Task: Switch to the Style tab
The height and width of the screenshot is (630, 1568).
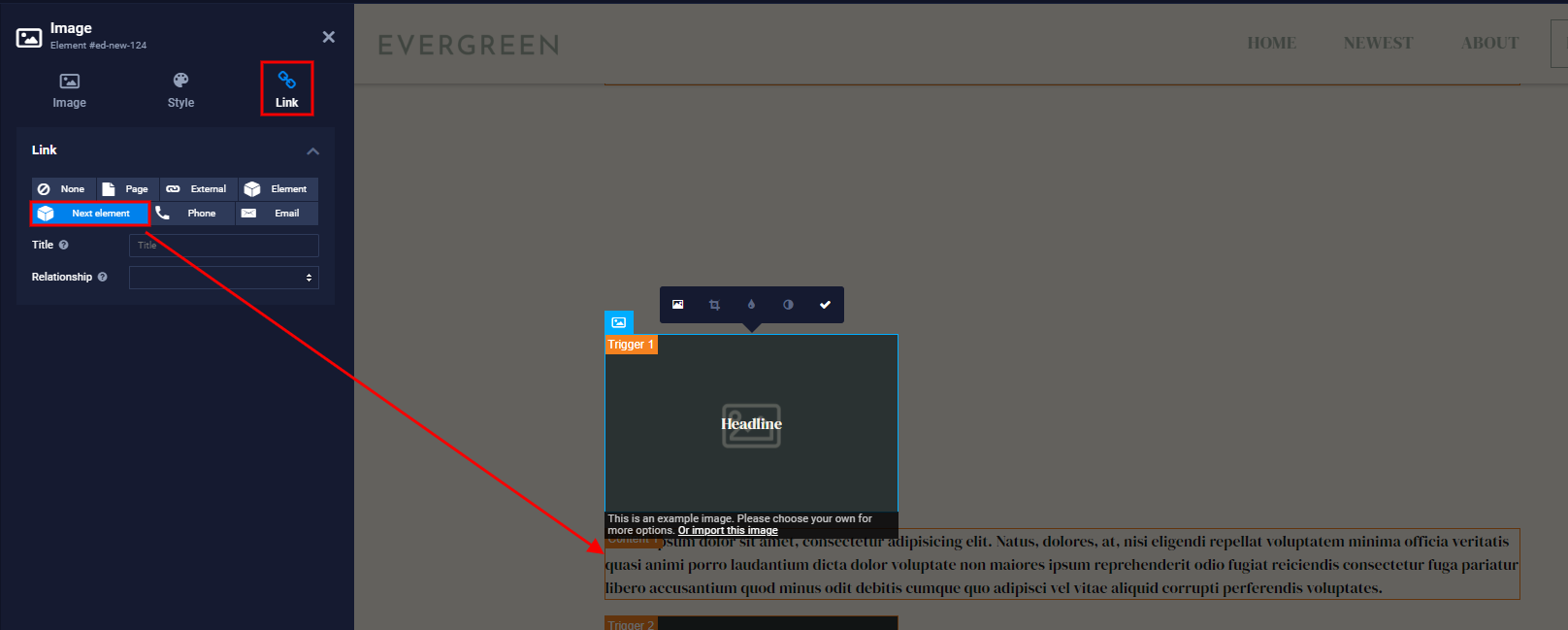Action: (180, 90)
